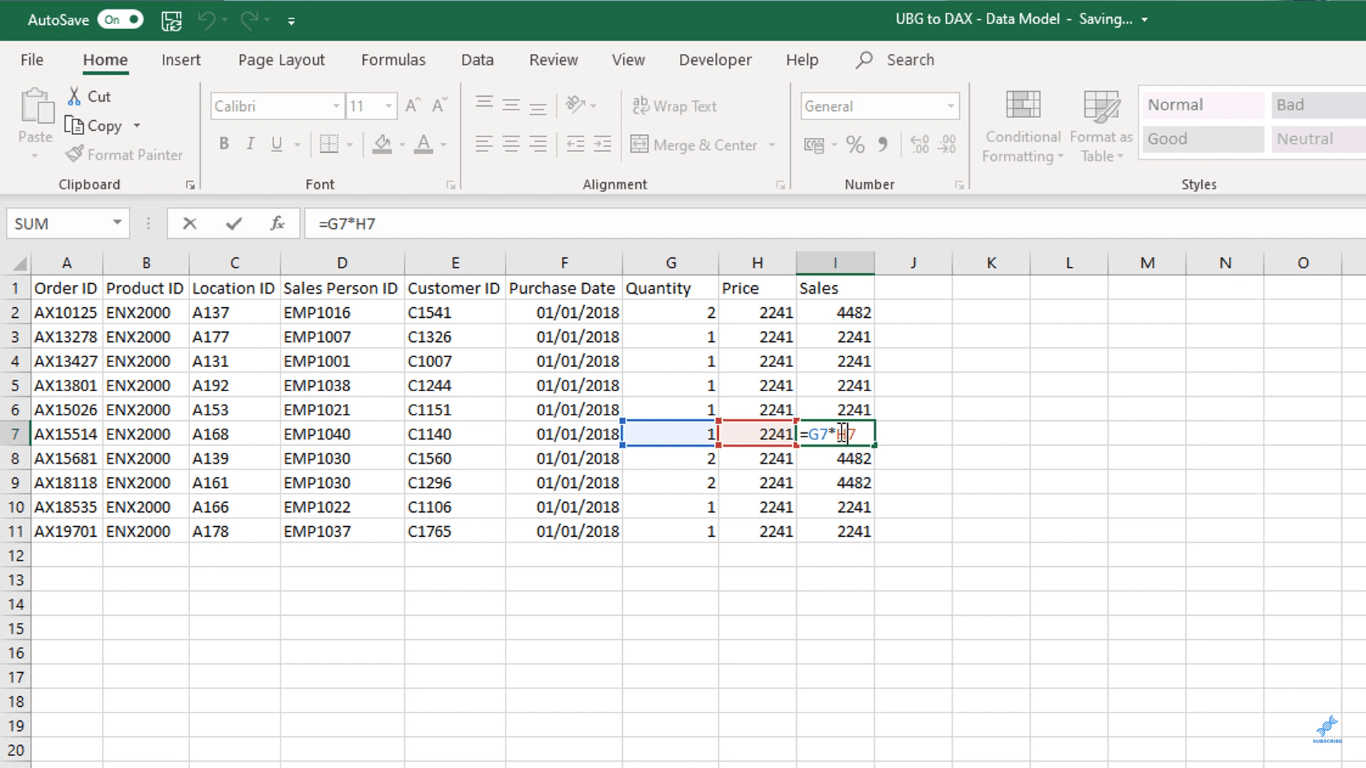Click Increase Font Size icon
Image resolution: width=1366 pixels, height=768 pixels.
[413, 106]
